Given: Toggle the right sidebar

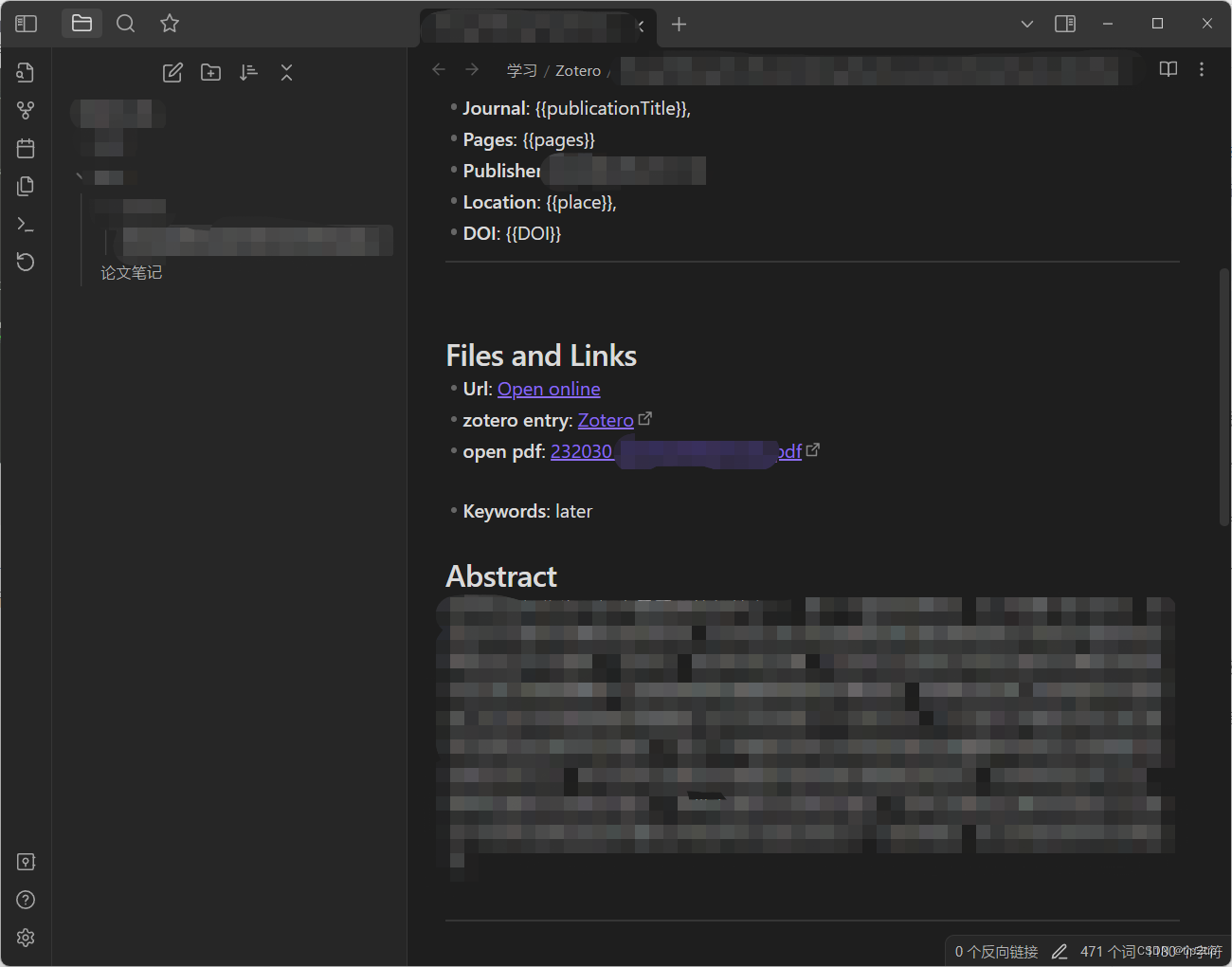Looking at the screenshot, I should click(x=1065, y=24).
